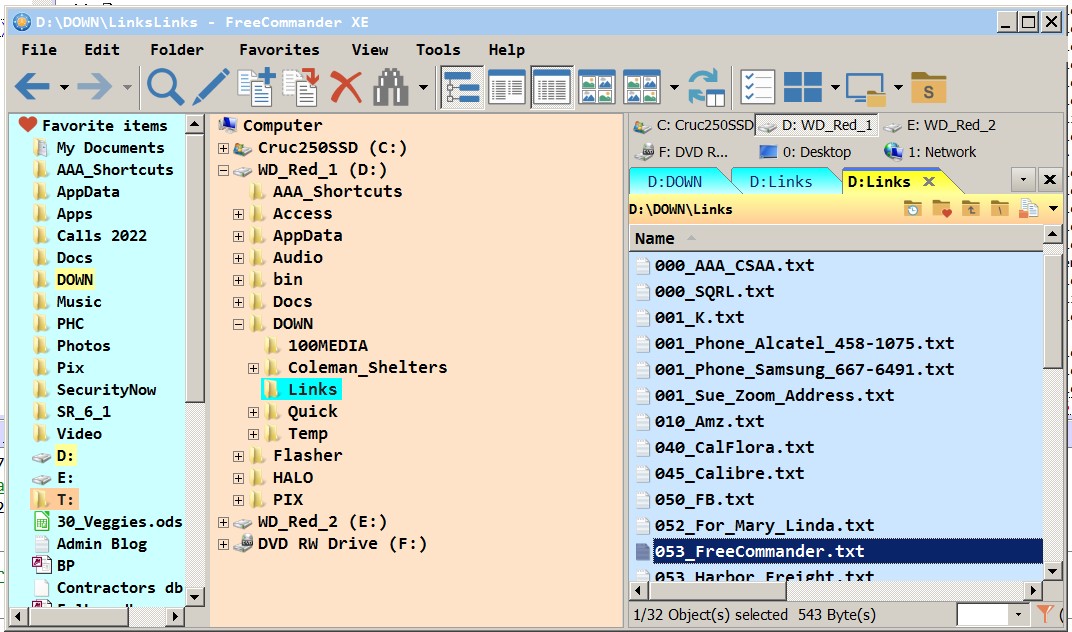The width and height of the screenshot is (1072, 632).
Task: Open dropdown beside monitor folder icon
Action: point(898,87)
